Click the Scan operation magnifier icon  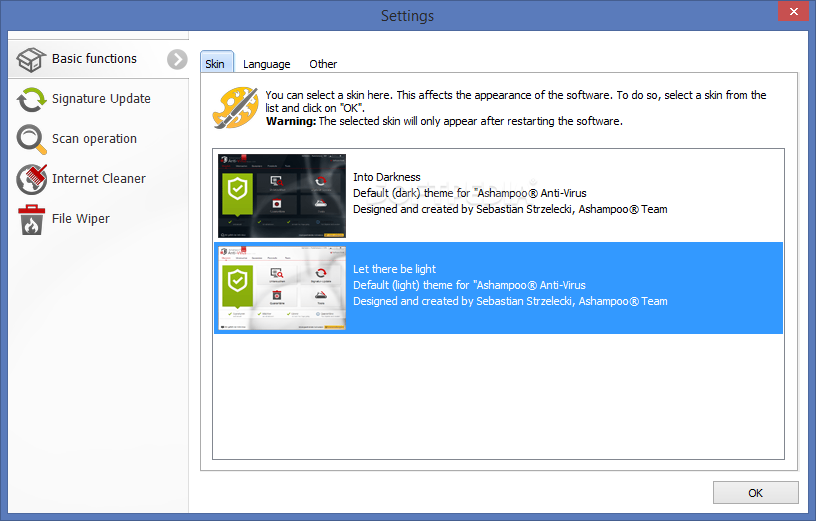coord(31,139)
